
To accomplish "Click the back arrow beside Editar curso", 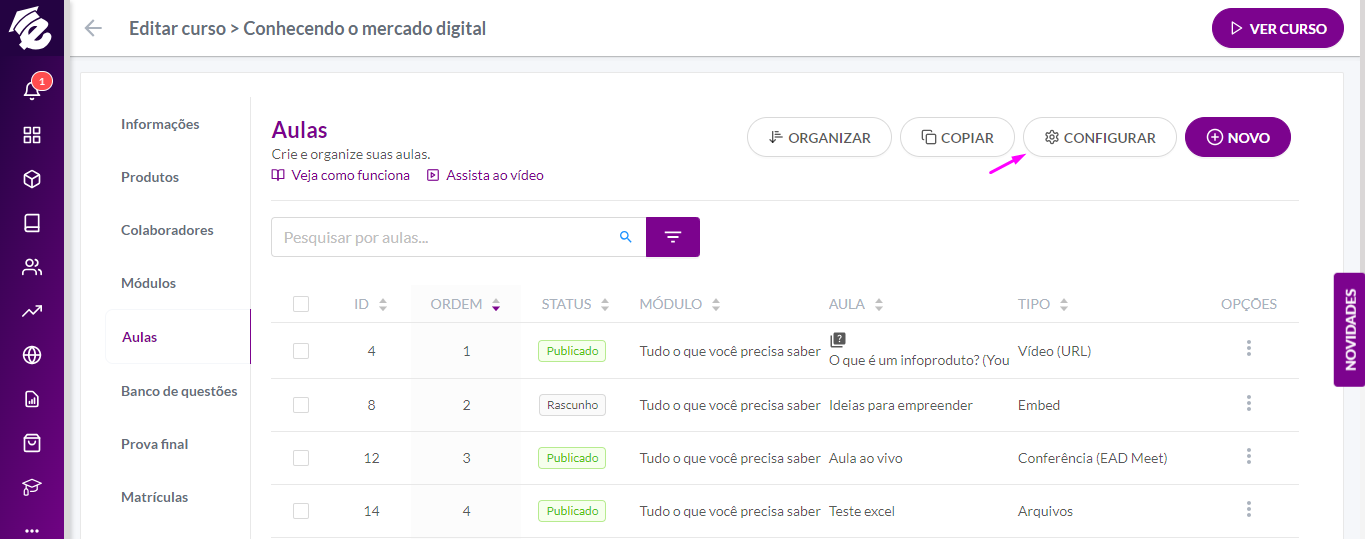I will coord(94,28).
